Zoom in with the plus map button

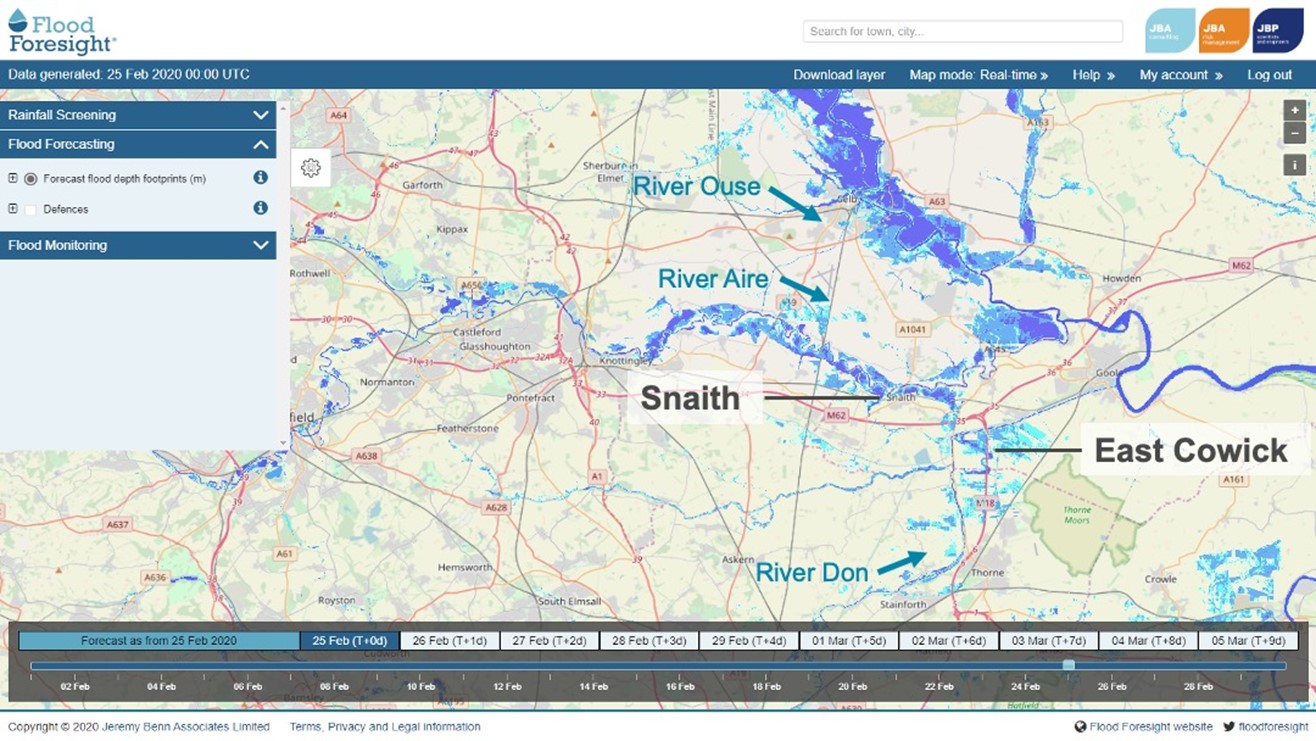pyautogui.click(x=1294, y=111)
